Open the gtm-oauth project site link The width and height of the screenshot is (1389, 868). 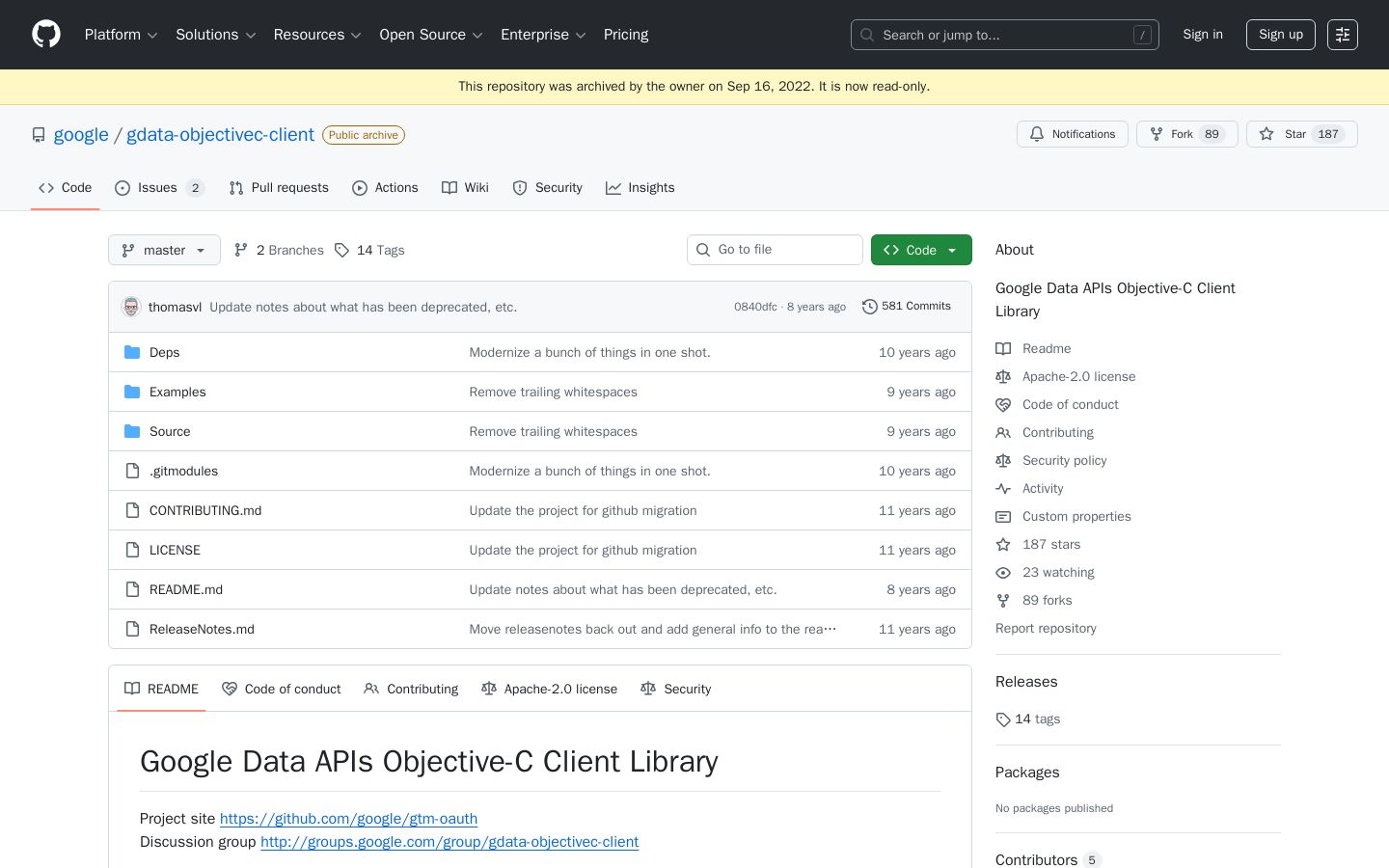point(348,818)
